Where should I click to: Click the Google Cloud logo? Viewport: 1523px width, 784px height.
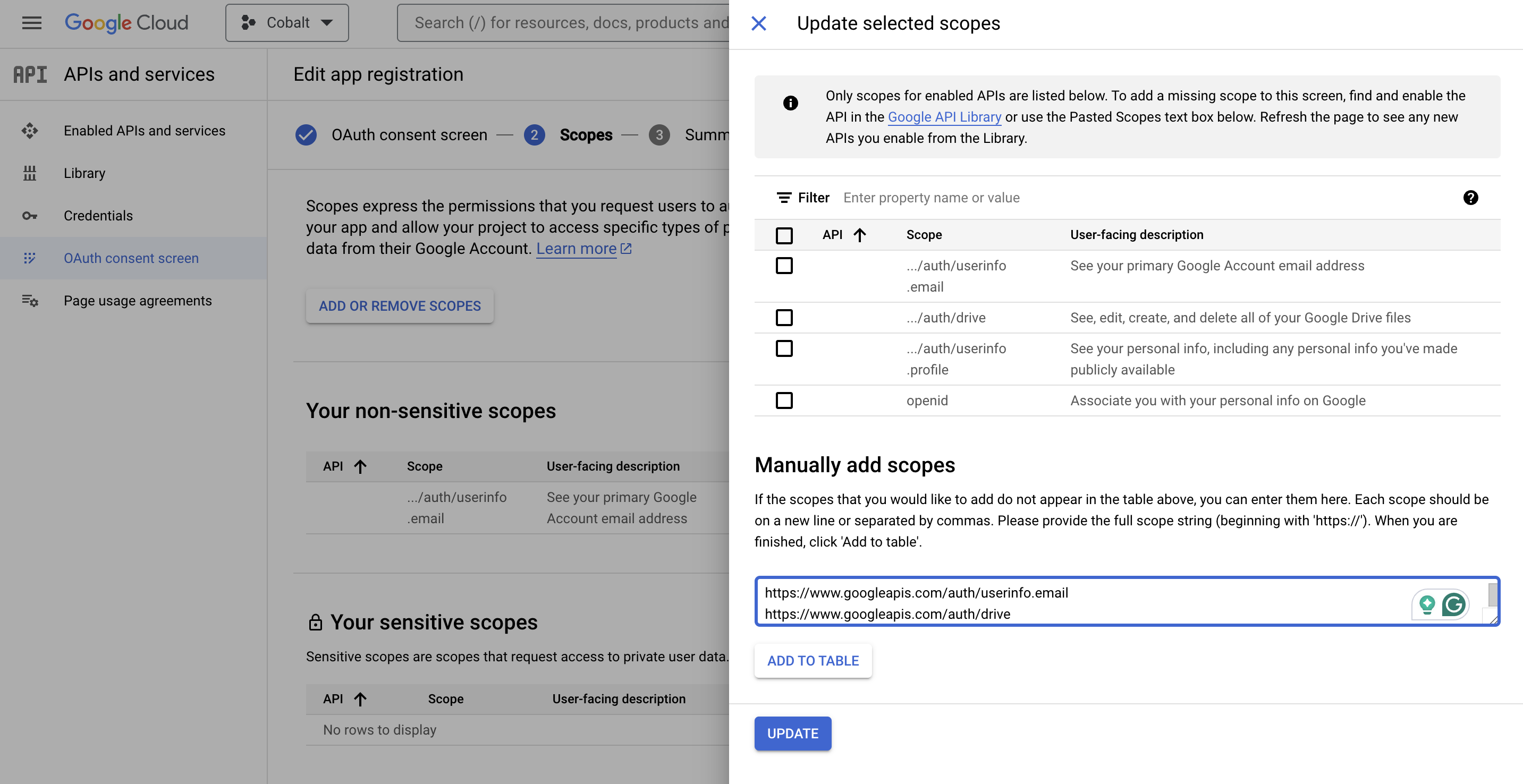[x=126, y=22]
